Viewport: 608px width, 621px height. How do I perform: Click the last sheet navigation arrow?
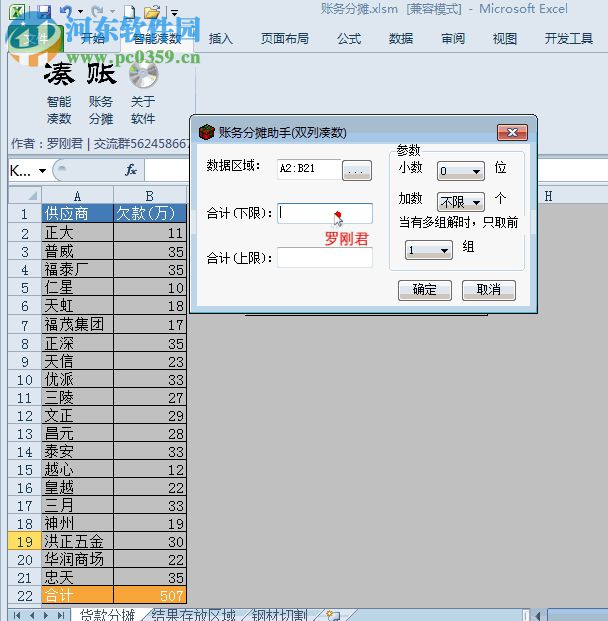click(61, 615)
